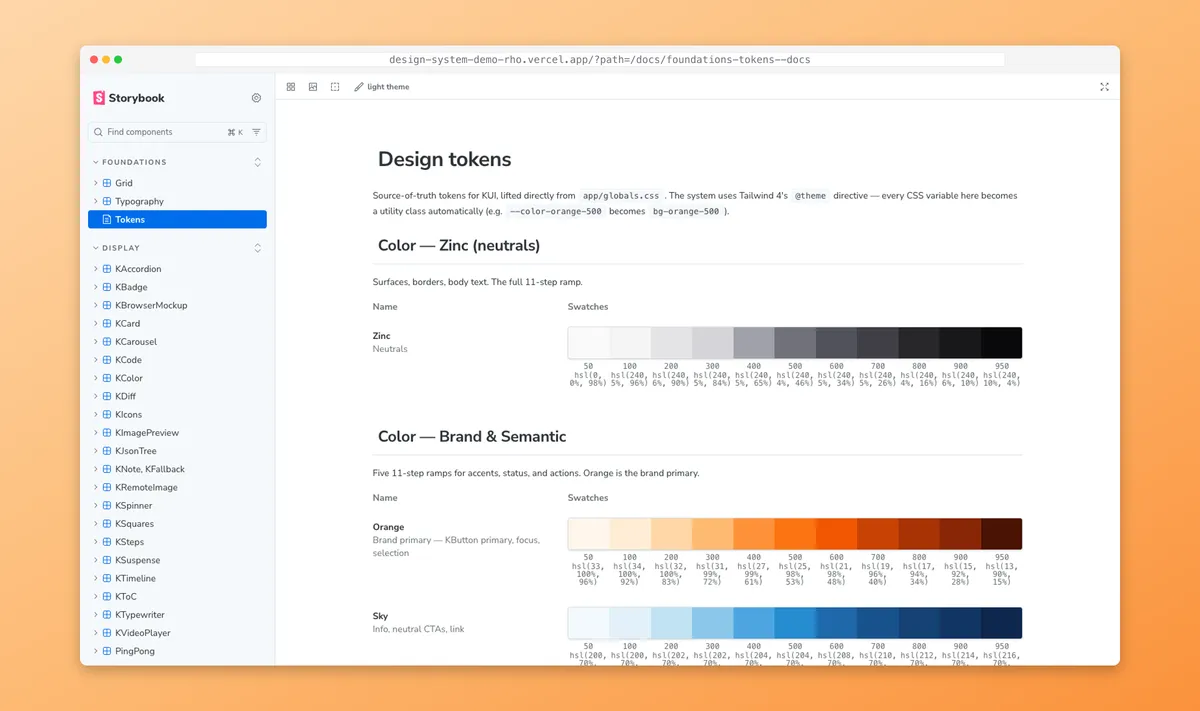This screenshot has height=711, width=1200.
Task: Click the --color-orange-500 code text
Action: coord(556,212)
